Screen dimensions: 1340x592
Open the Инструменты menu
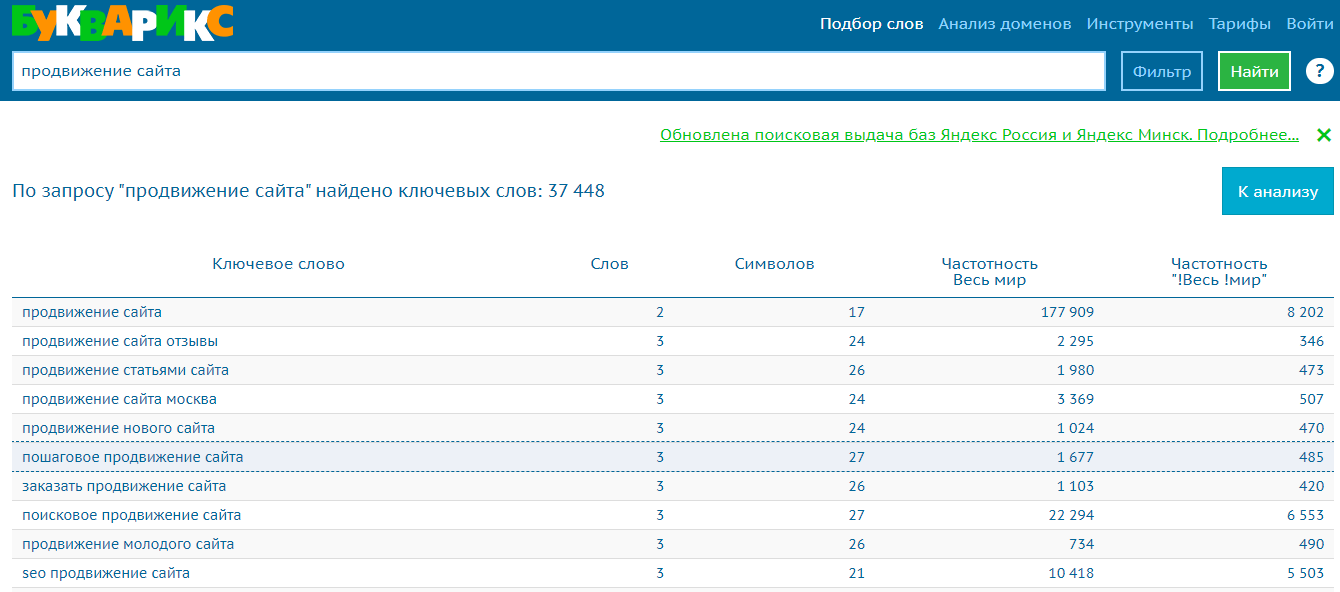point(1139,24)
